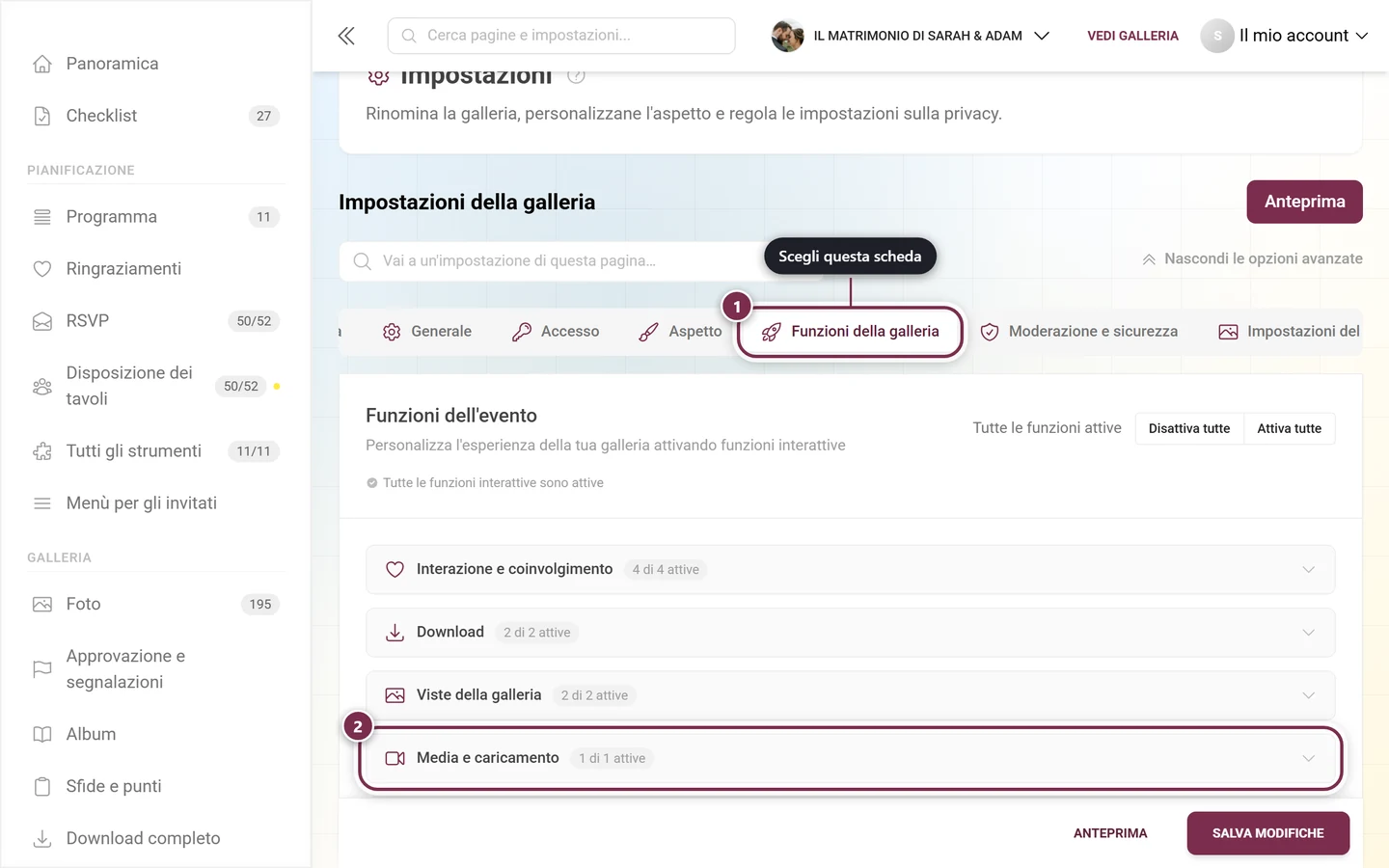Switch to the Generale tab
The width and height of the screenshot is (1389, 868).
tap(426, 332)
